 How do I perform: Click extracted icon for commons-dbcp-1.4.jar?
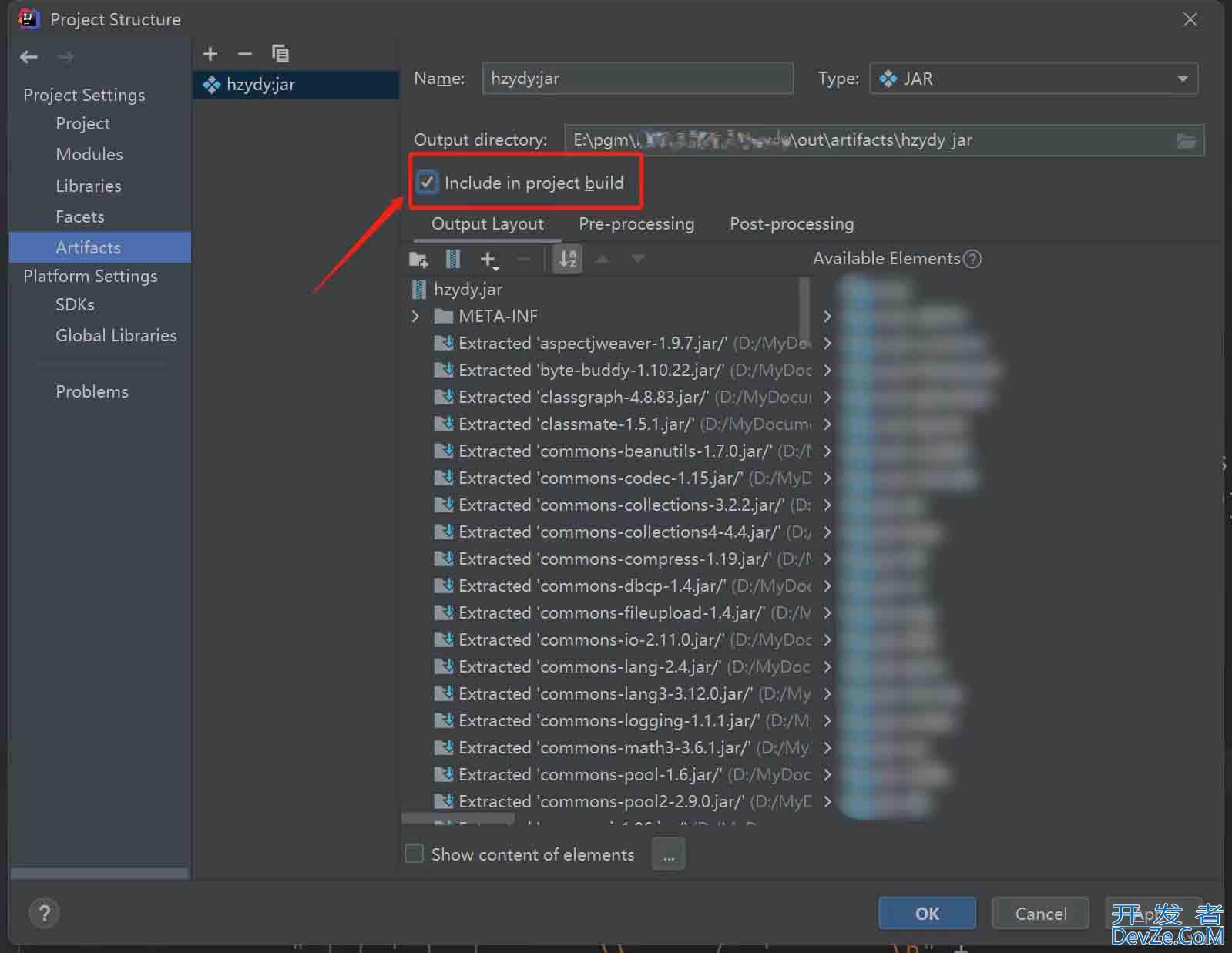pos(443,586)
